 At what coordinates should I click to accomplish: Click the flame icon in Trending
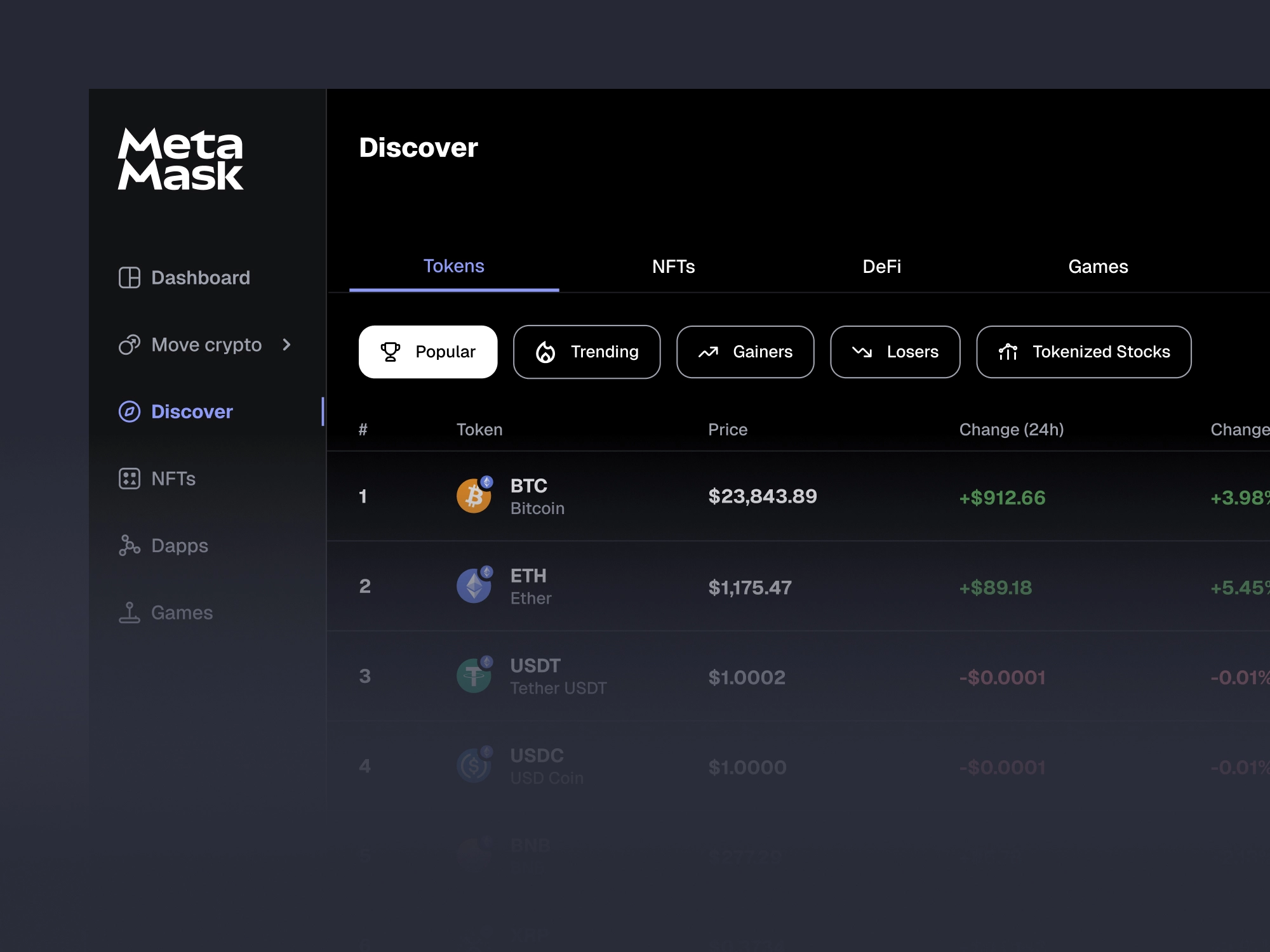[x=545, y=352]
